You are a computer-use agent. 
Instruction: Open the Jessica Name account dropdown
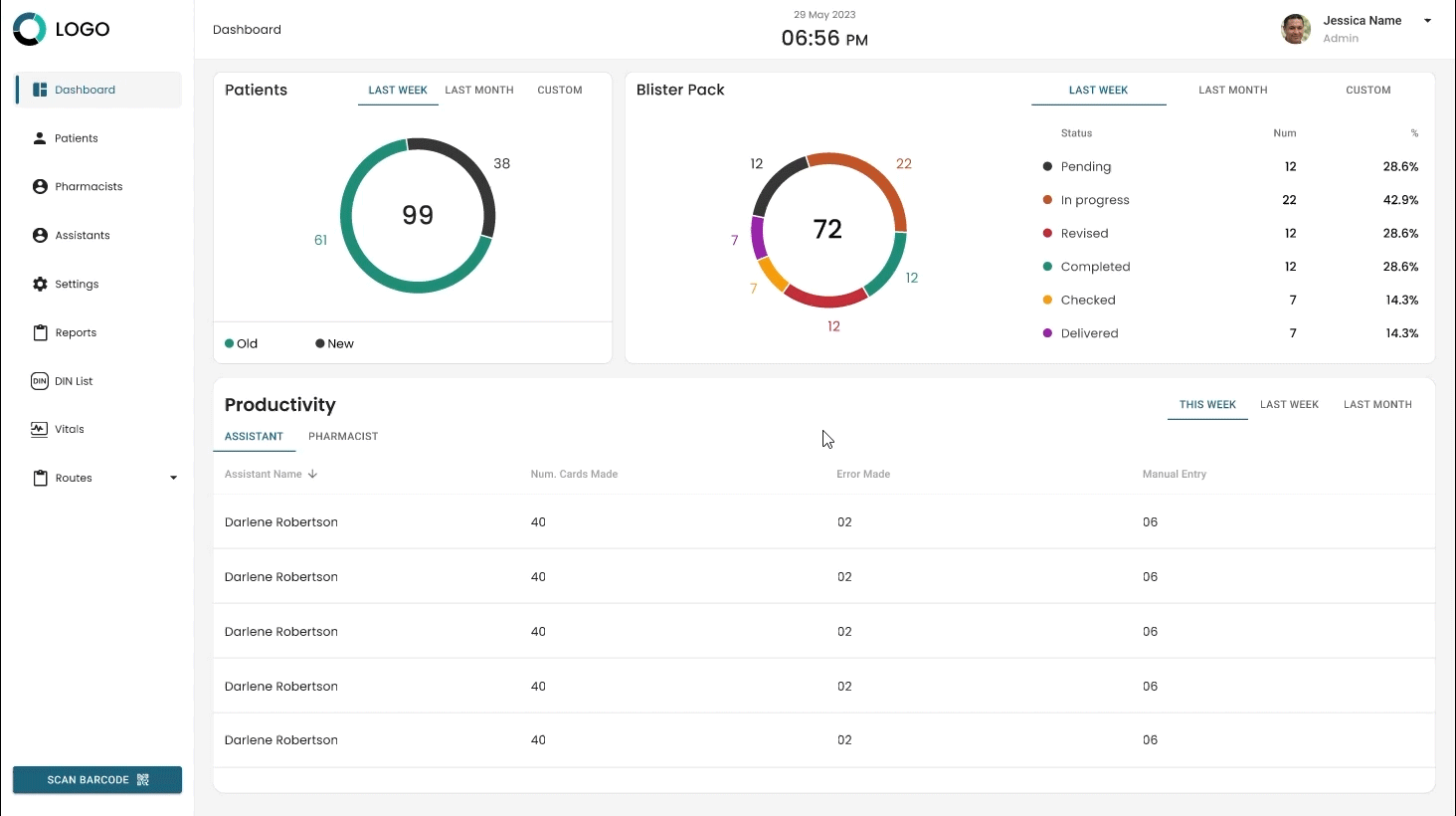pos(1427,21)
